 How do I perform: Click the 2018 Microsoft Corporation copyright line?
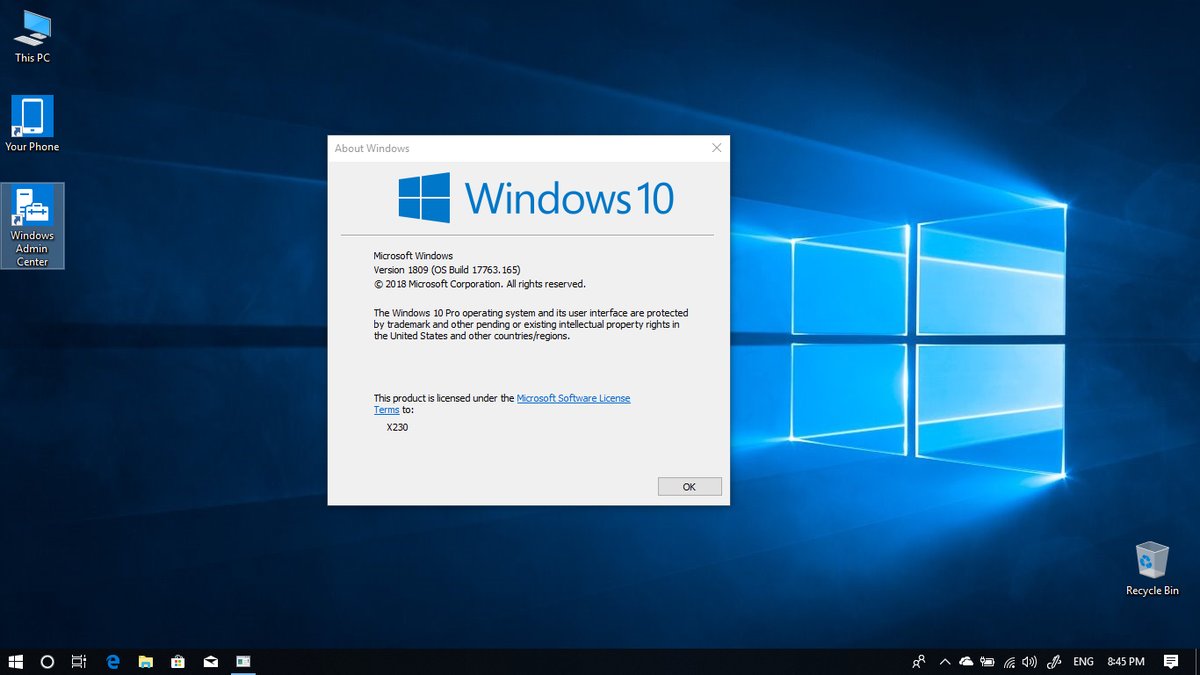[480, 284]
